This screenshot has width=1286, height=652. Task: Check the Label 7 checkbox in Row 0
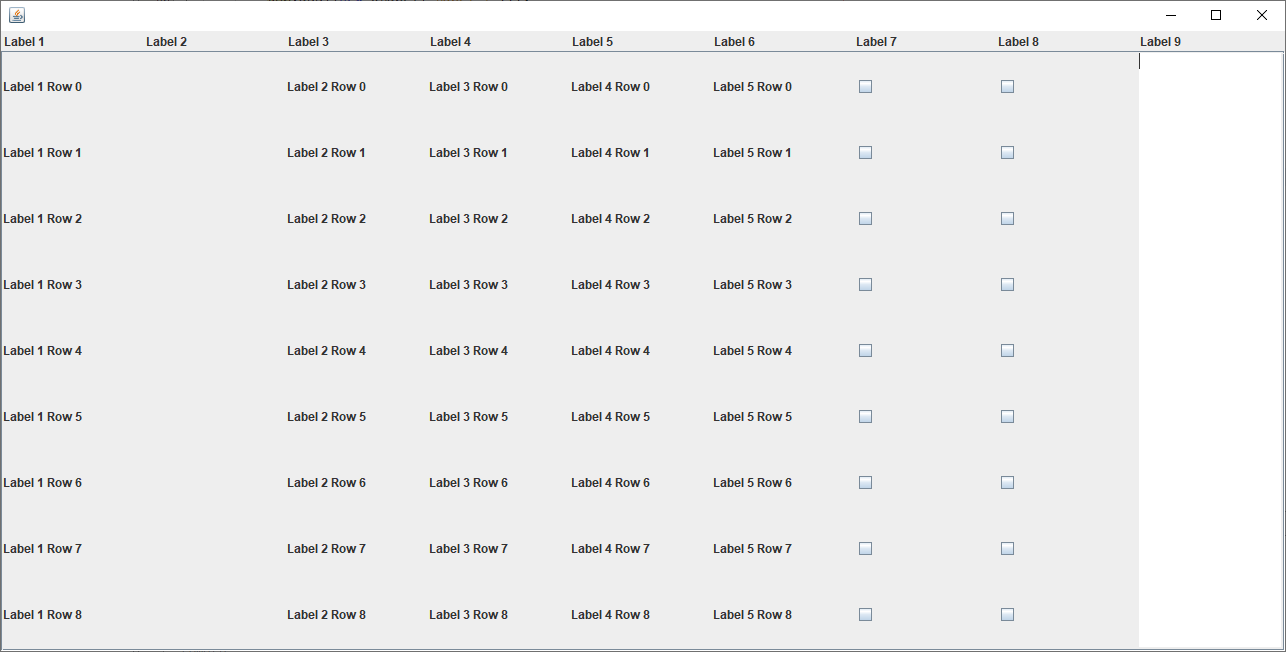(x=866, y=87)
